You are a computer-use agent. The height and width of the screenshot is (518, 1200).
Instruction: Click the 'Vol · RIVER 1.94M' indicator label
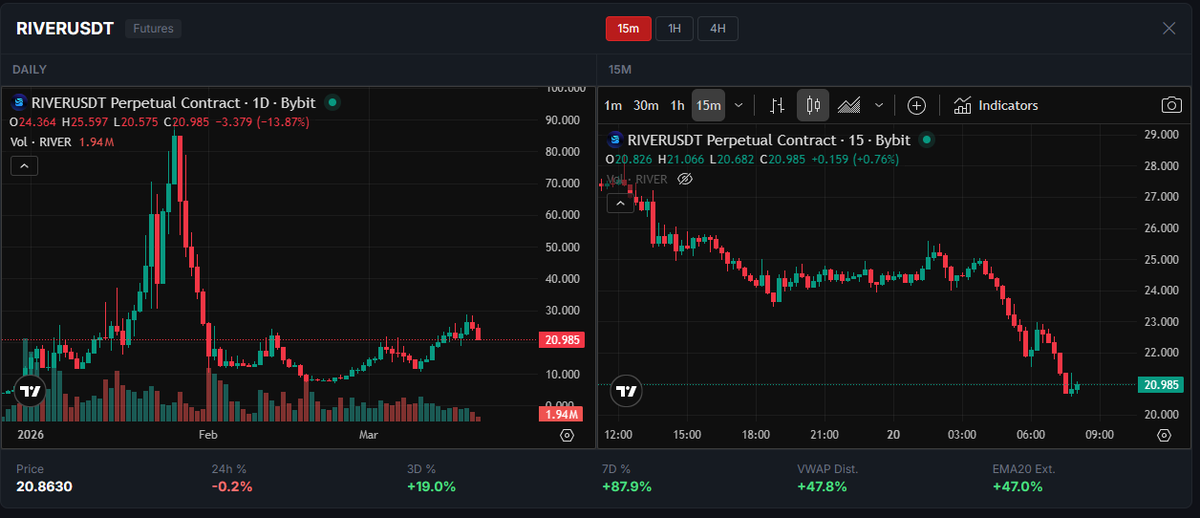[x=61, y=142]
